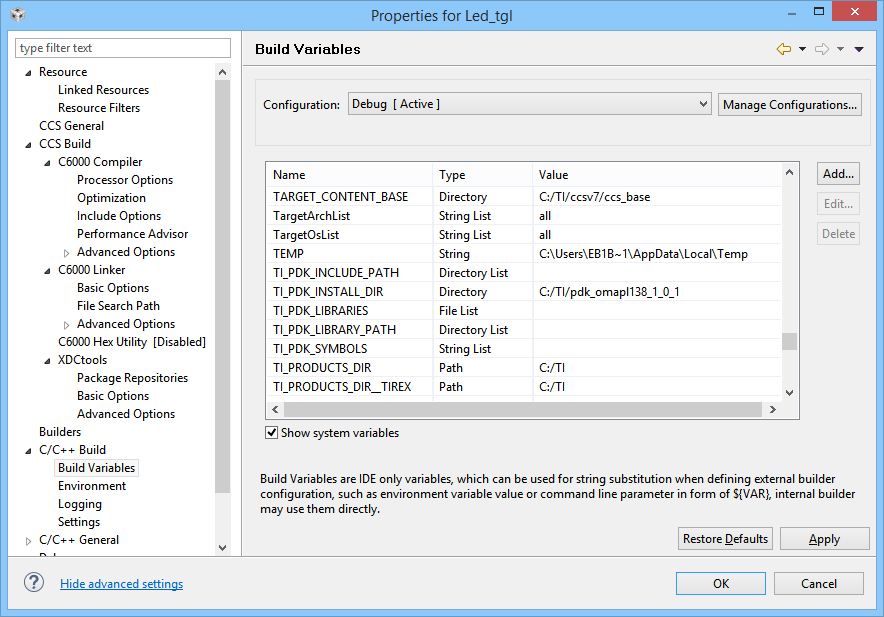Click in the filter text field

click(x=122, y=48)
